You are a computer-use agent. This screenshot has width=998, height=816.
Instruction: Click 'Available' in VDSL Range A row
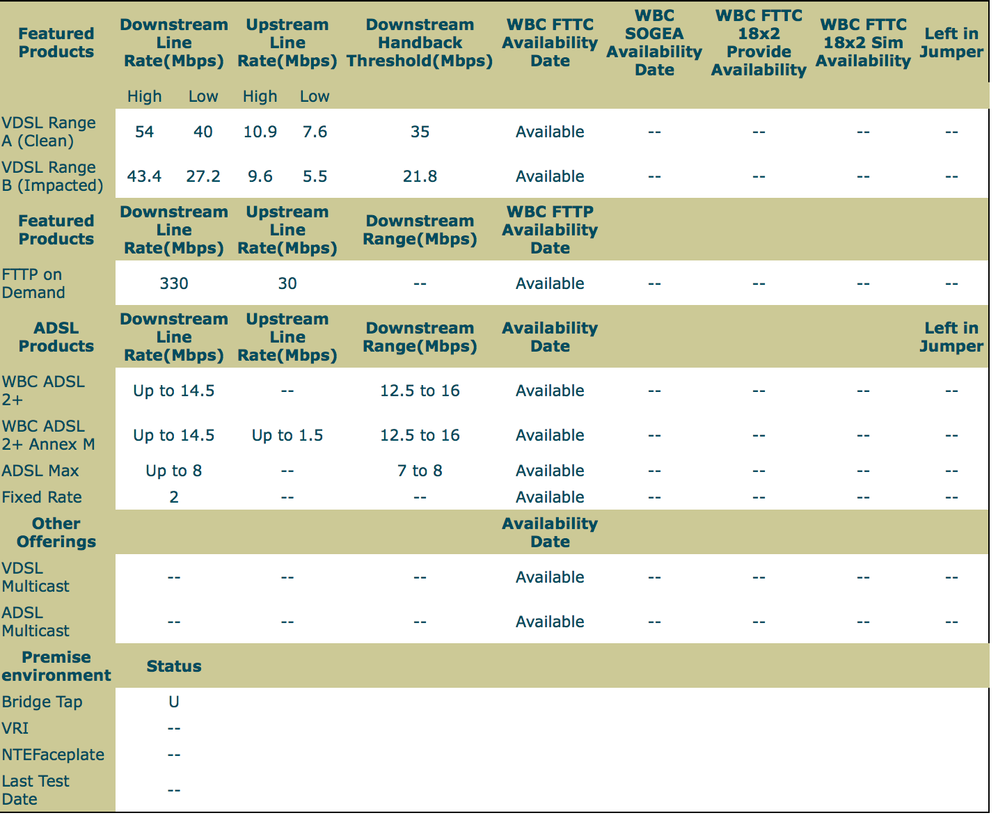(550, 132)
